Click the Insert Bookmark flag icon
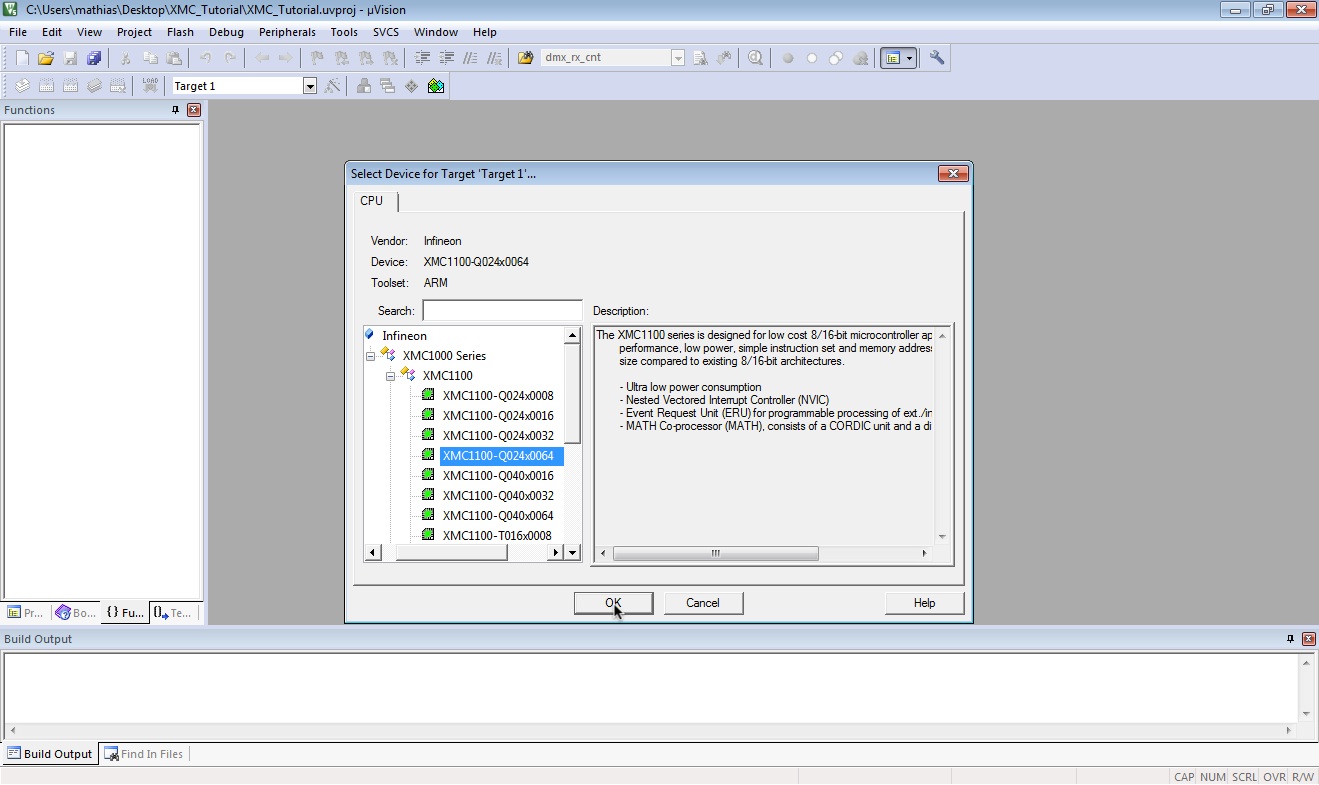 (318, 58)
